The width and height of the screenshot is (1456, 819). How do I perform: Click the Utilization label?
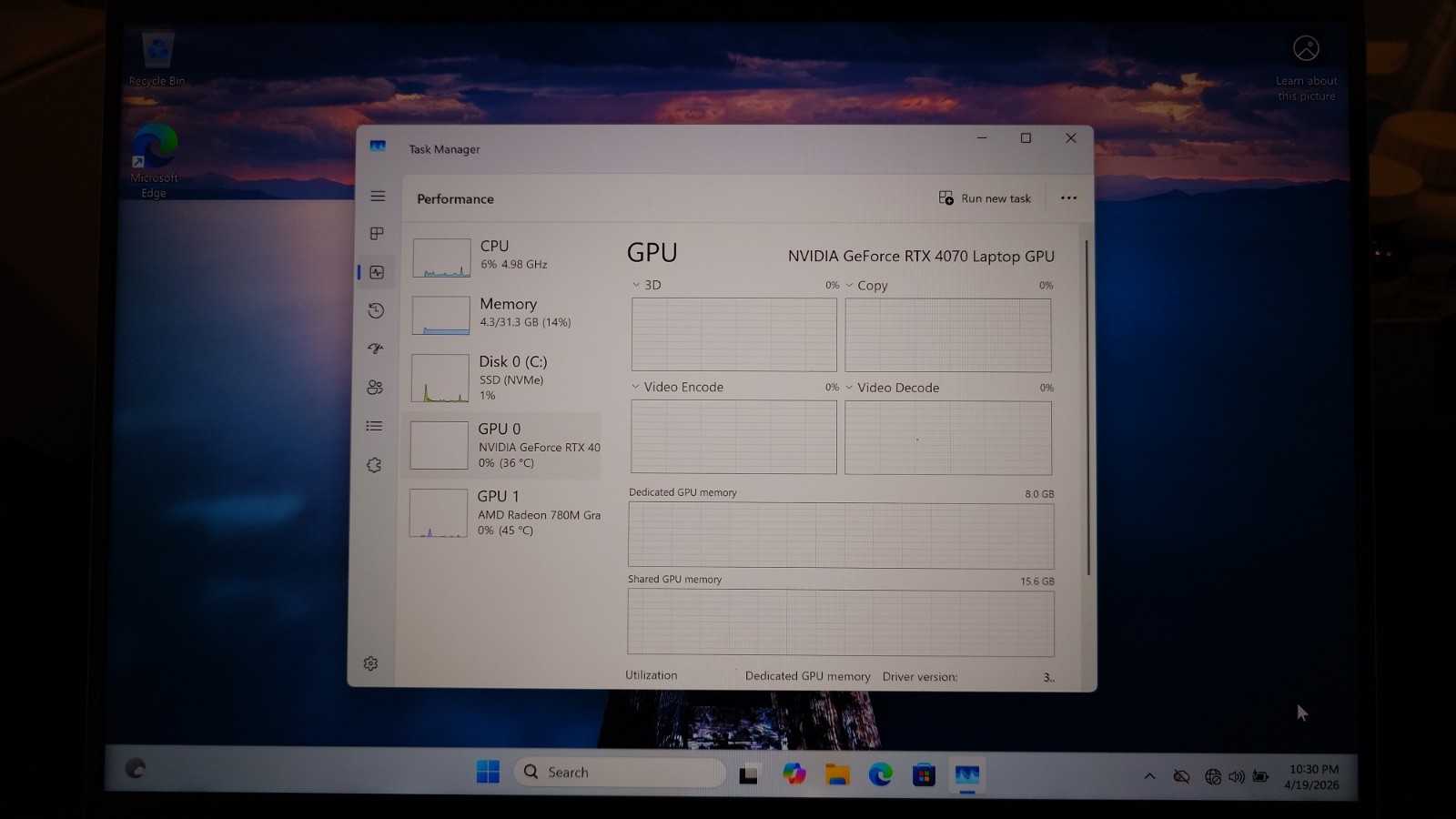[x=652, y=675]
